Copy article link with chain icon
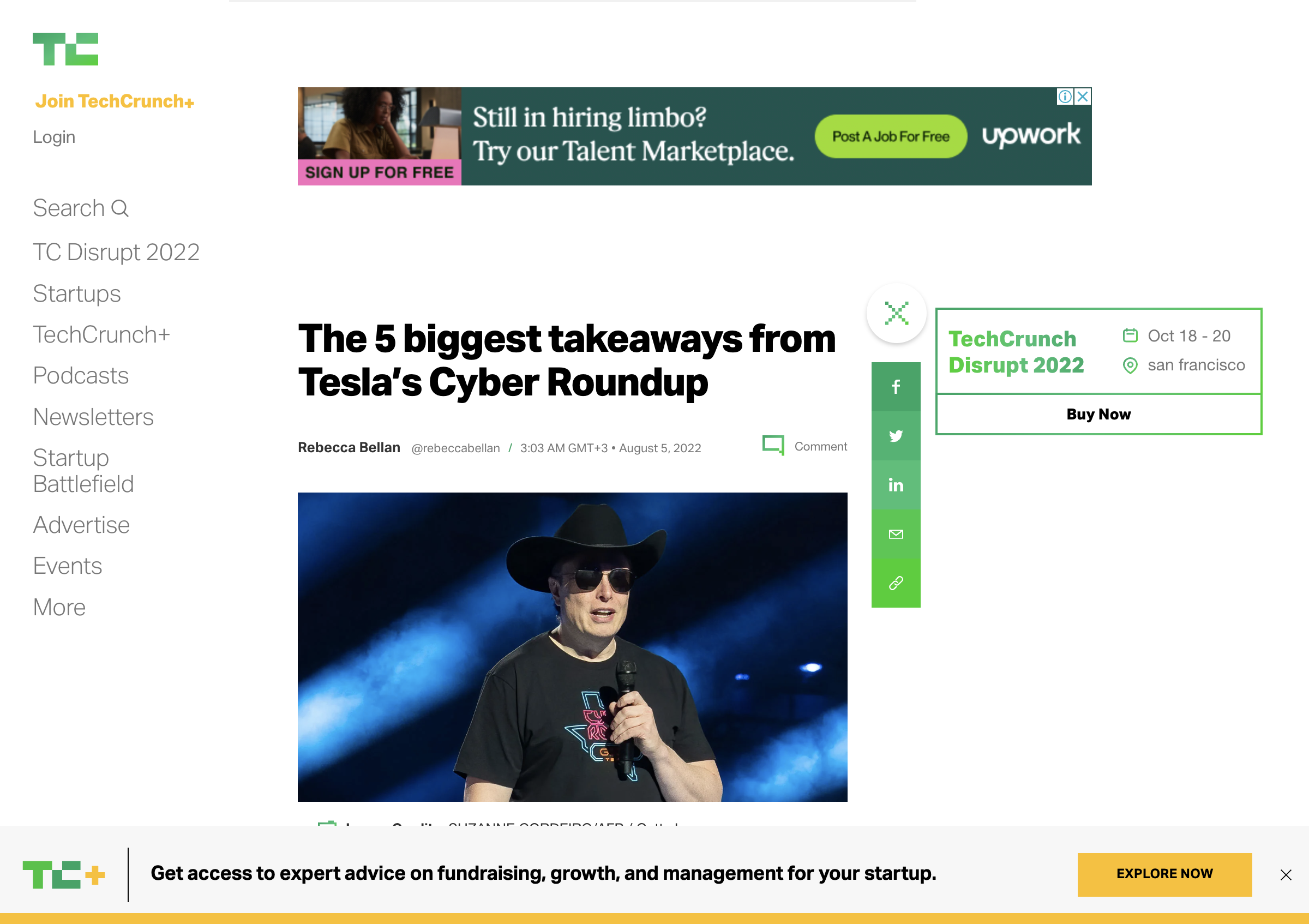The height and width of the screenshot is (924, 1309). coord(896,583)
